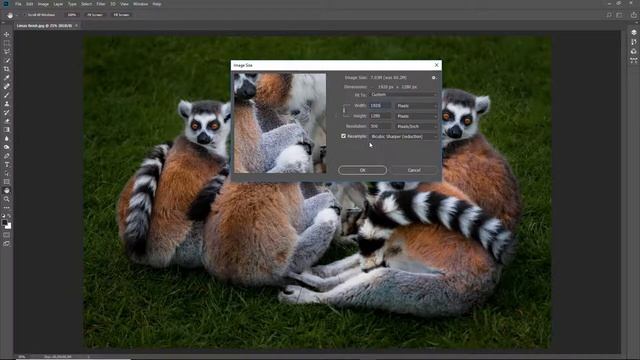The width and height of the screenshot is (640, 360).
Task: Select the Zoom magnifier tool
Action: coord(7,199)
